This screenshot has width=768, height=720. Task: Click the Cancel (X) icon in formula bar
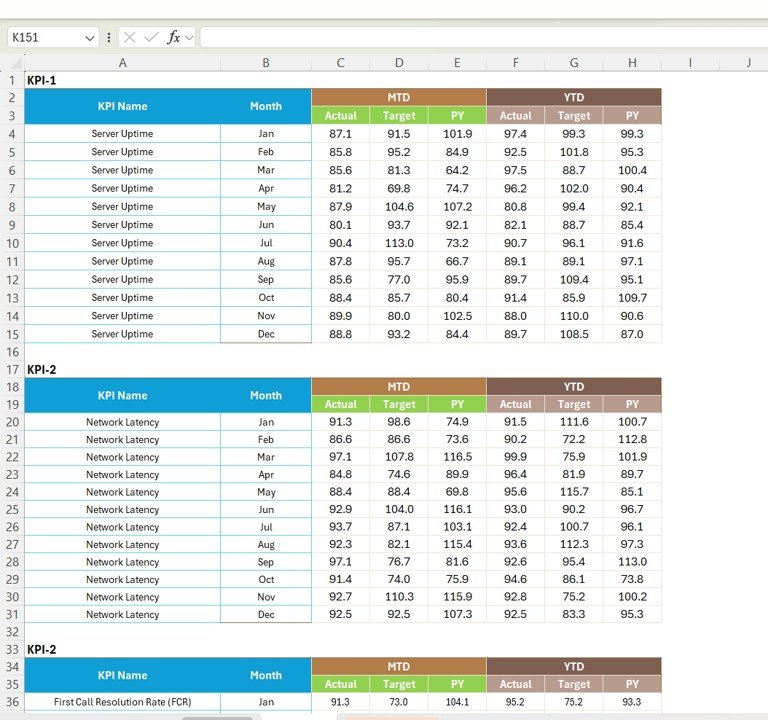[x=130, y=37]
